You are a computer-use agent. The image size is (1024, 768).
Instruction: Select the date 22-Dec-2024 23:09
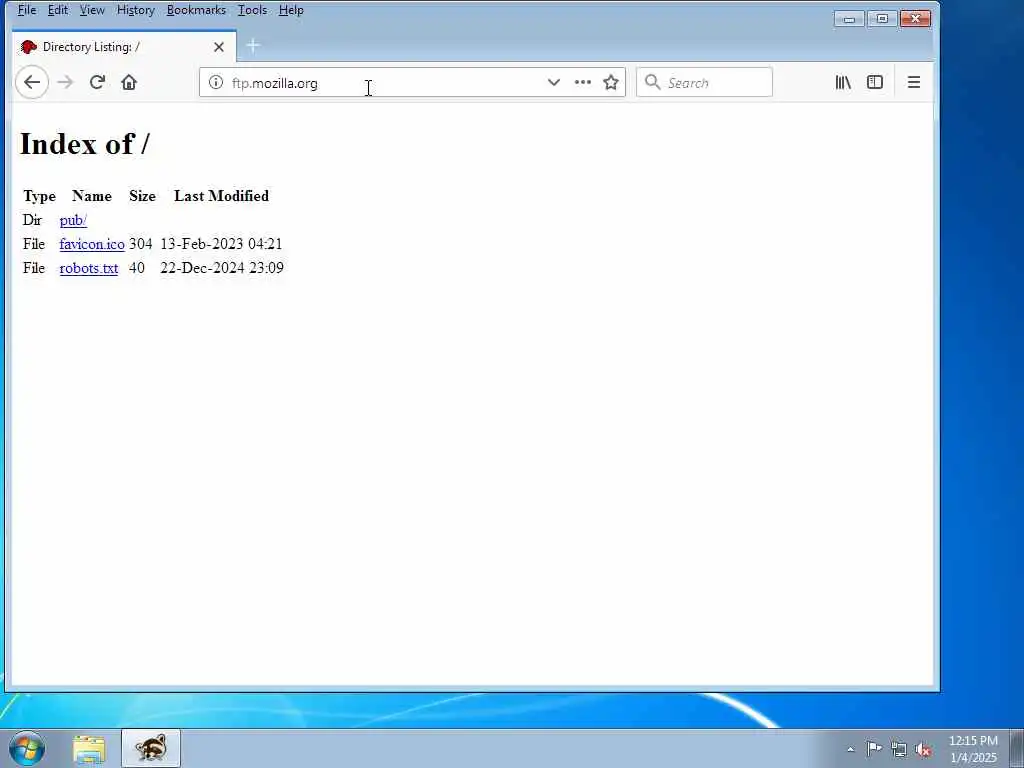222,268
